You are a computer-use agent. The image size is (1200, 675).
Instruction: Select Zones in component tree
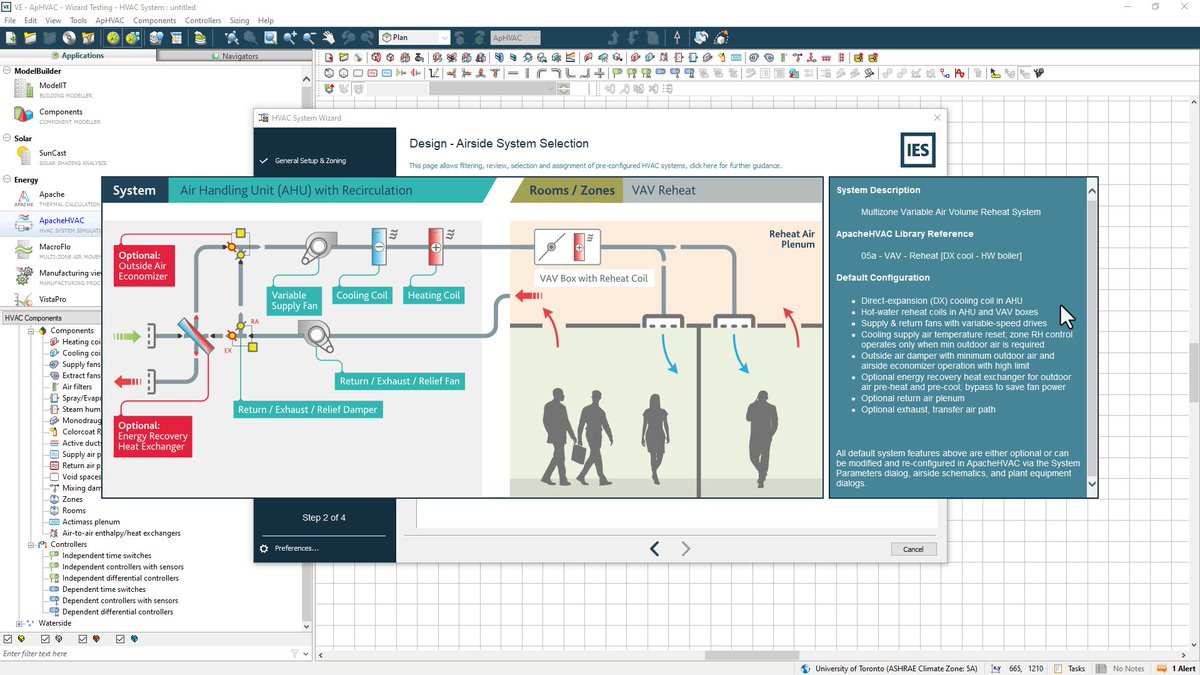72,499
